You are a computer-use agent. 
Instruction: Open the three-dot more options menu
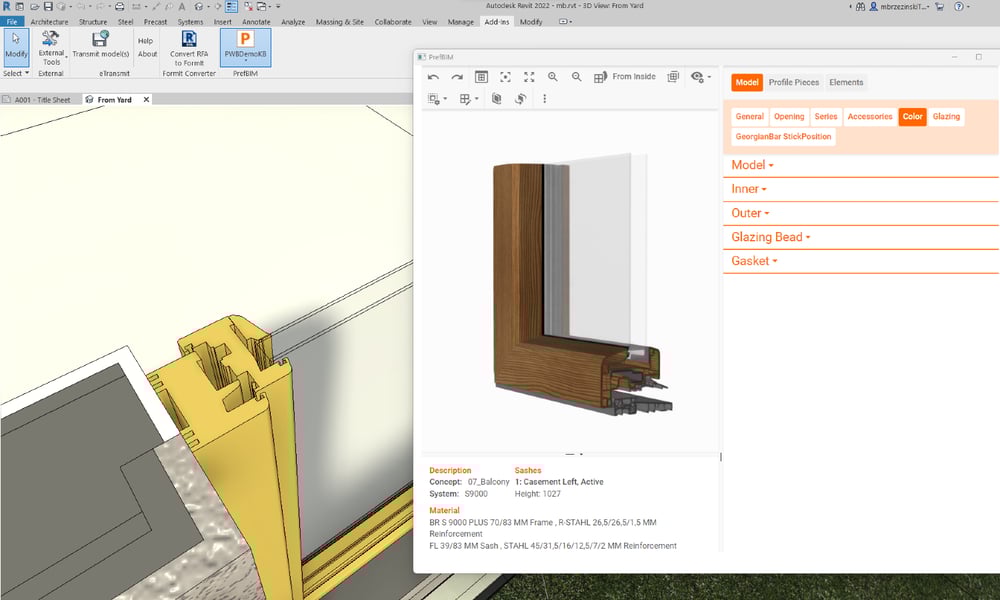(544, 99)
